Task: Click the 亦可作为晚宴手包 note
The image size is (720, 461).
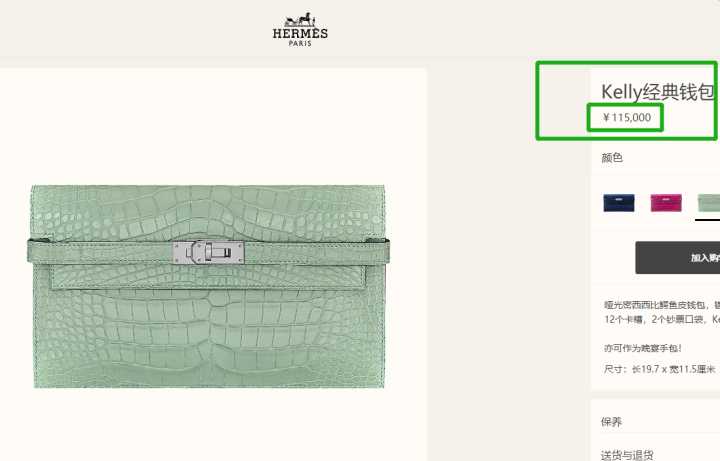Action: click(643, 348)
